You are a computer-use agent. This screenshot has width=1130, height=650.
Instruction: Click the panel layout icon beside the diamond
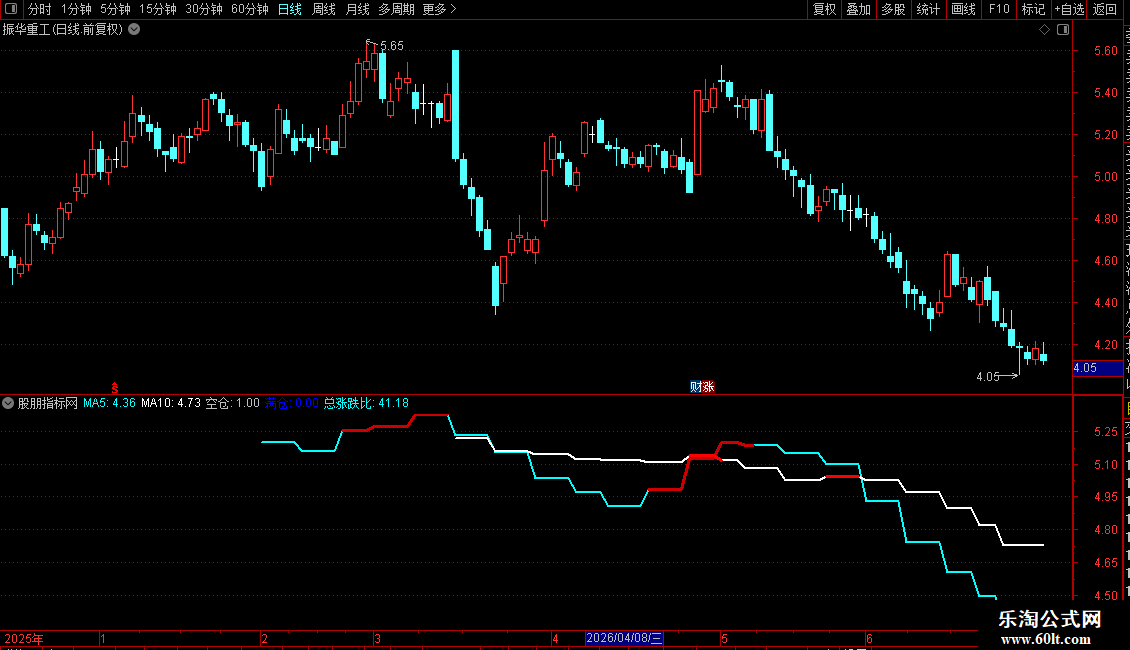(x=1063, y=30)
